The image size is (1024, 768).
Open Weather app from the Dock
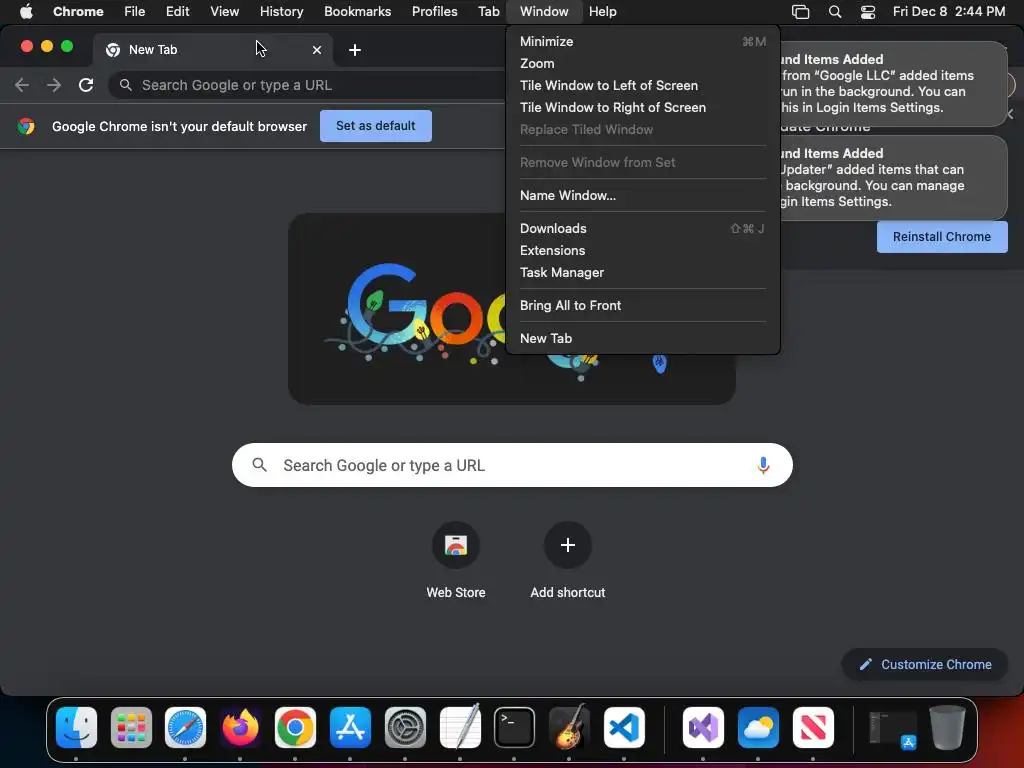click(758, 727)
